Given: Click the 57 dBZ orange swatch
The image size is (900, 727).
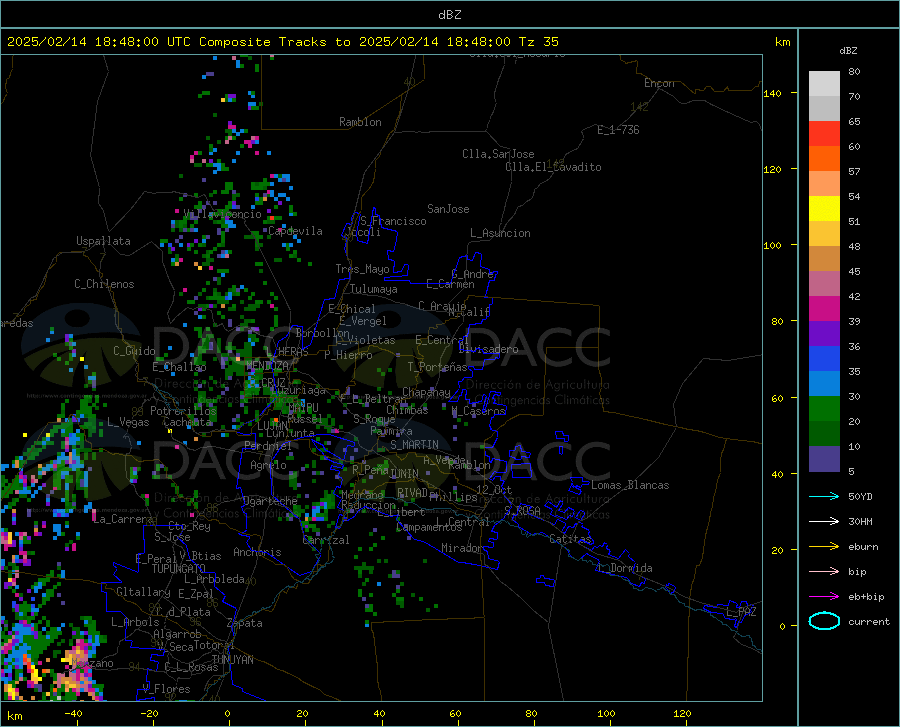Looking at the screenshot, I should point(824,158).
